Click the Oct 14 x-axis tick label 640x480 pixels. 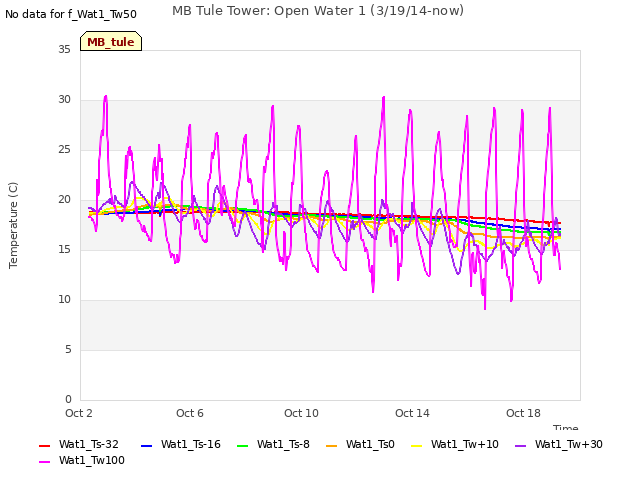click(412, 413)
